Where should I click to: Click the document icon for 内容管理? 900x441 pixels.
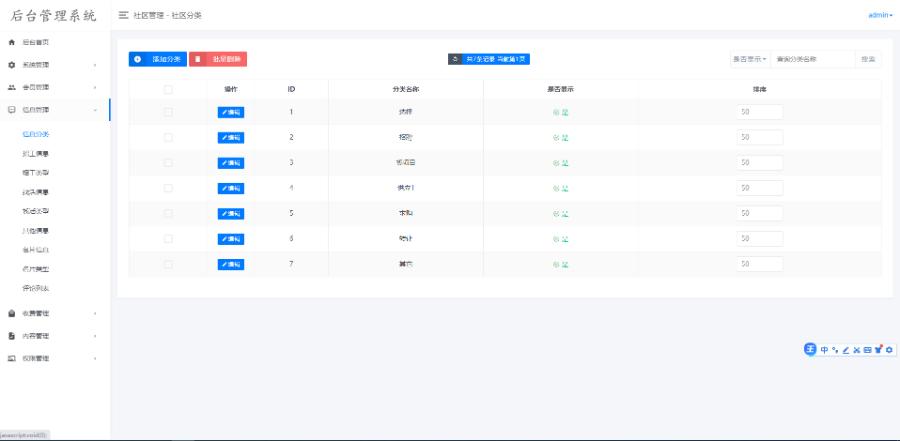click(12, 336)
